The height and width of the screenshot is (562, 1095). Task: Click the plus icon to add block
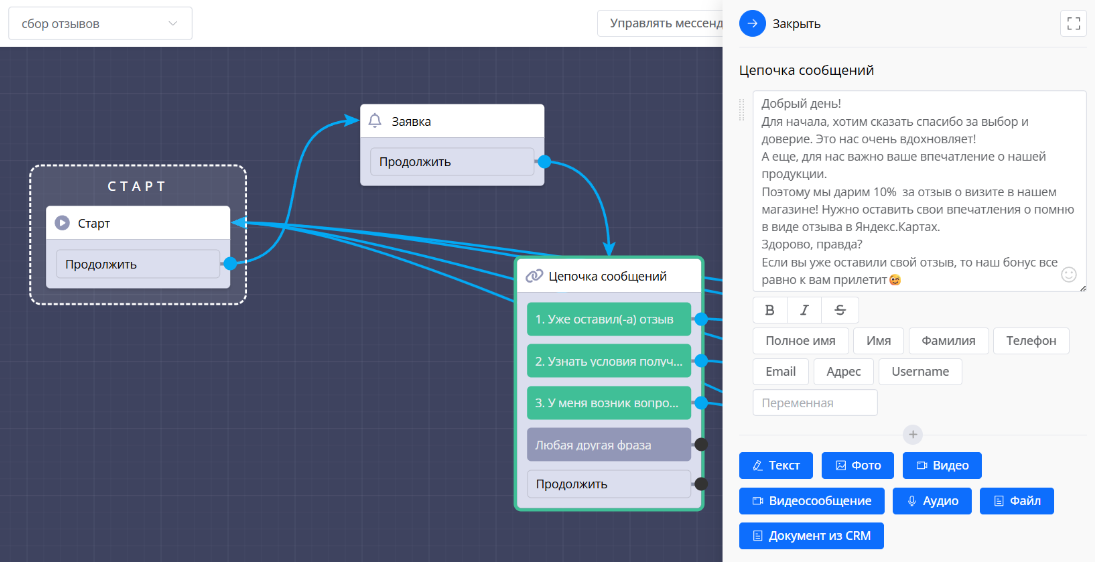(x=913, y=435)
